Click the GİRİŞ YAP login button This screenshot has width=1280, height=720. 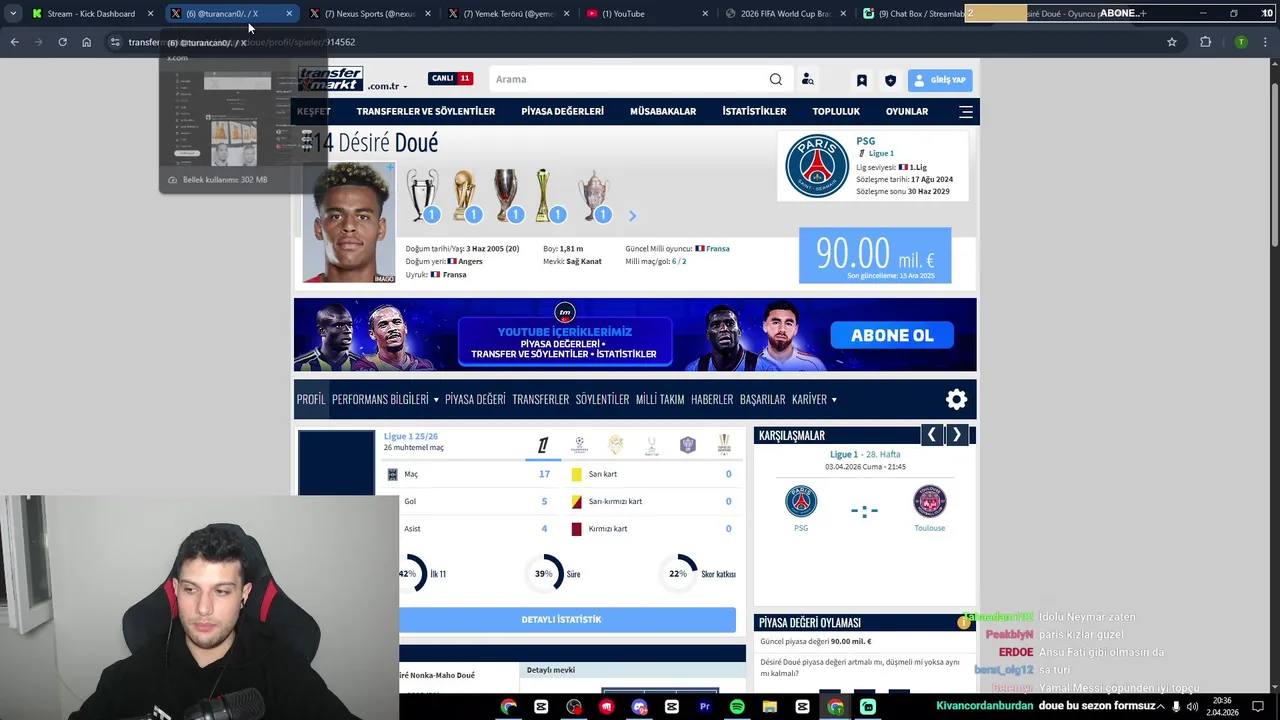click(x=940, y=80)
